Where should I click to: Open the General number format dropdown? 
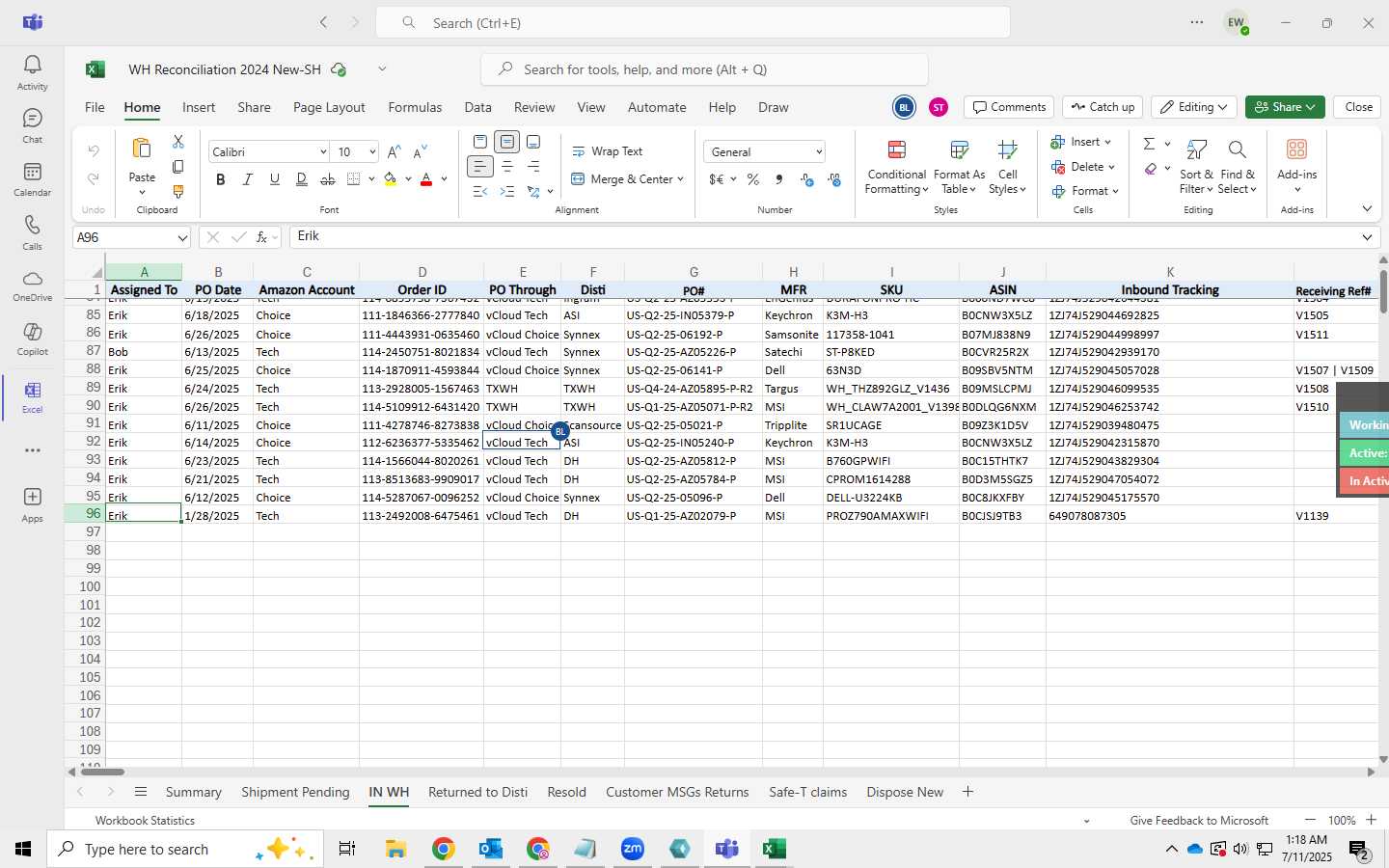coord(819,152)
